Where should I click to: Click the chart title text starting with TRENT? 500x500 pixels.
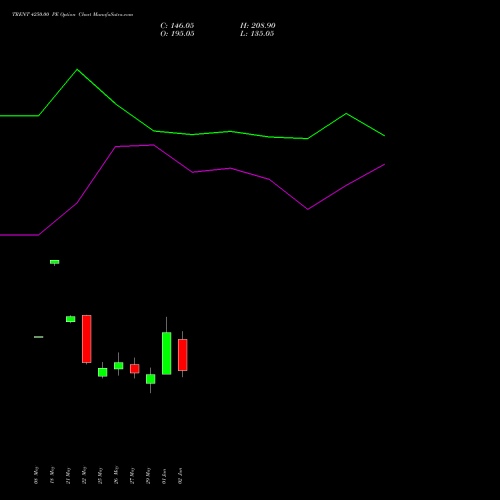pyautogui.click(x=72, y=14)
